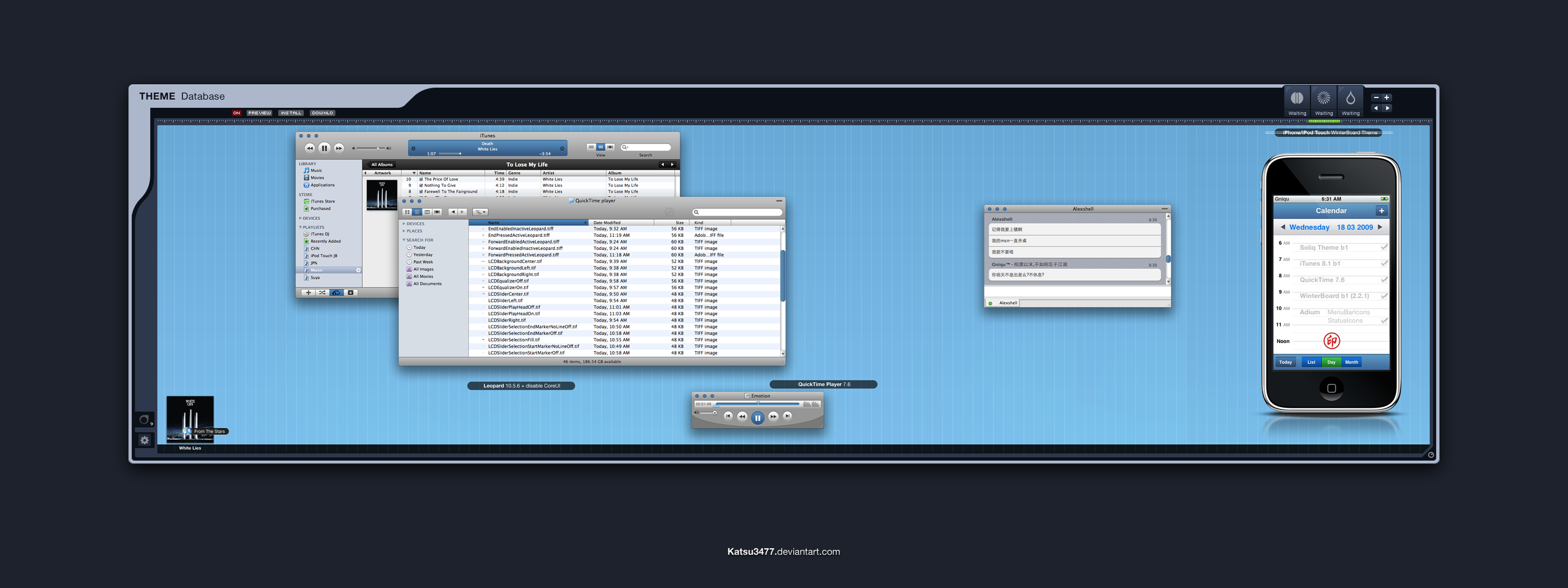
Task: Fast forward in QuickTime Emotion player
Action: click(x=773, y=416)
